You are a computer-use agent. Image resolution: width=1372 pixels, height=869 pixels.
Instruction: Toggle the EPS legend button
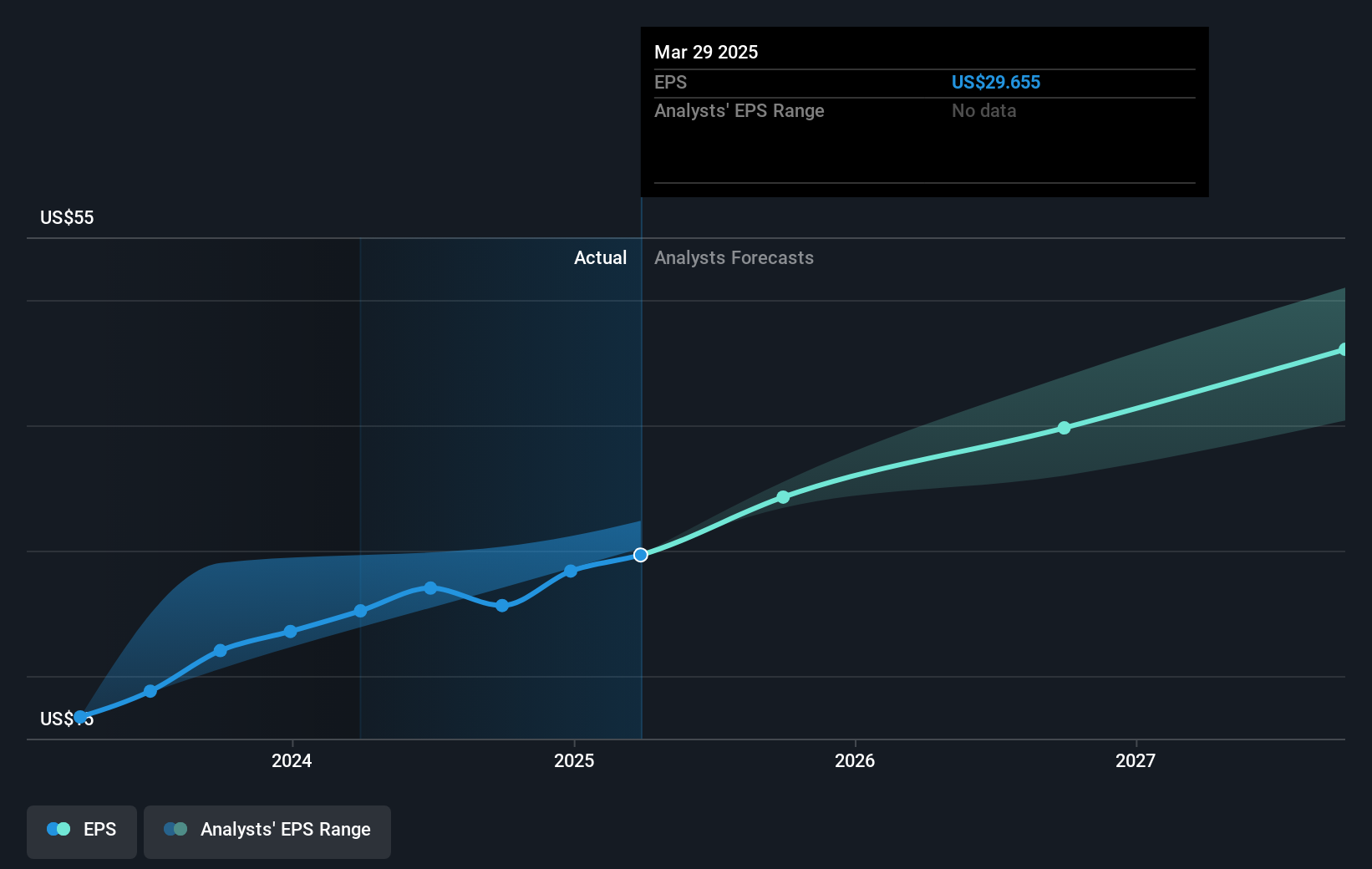coord(82,831)
